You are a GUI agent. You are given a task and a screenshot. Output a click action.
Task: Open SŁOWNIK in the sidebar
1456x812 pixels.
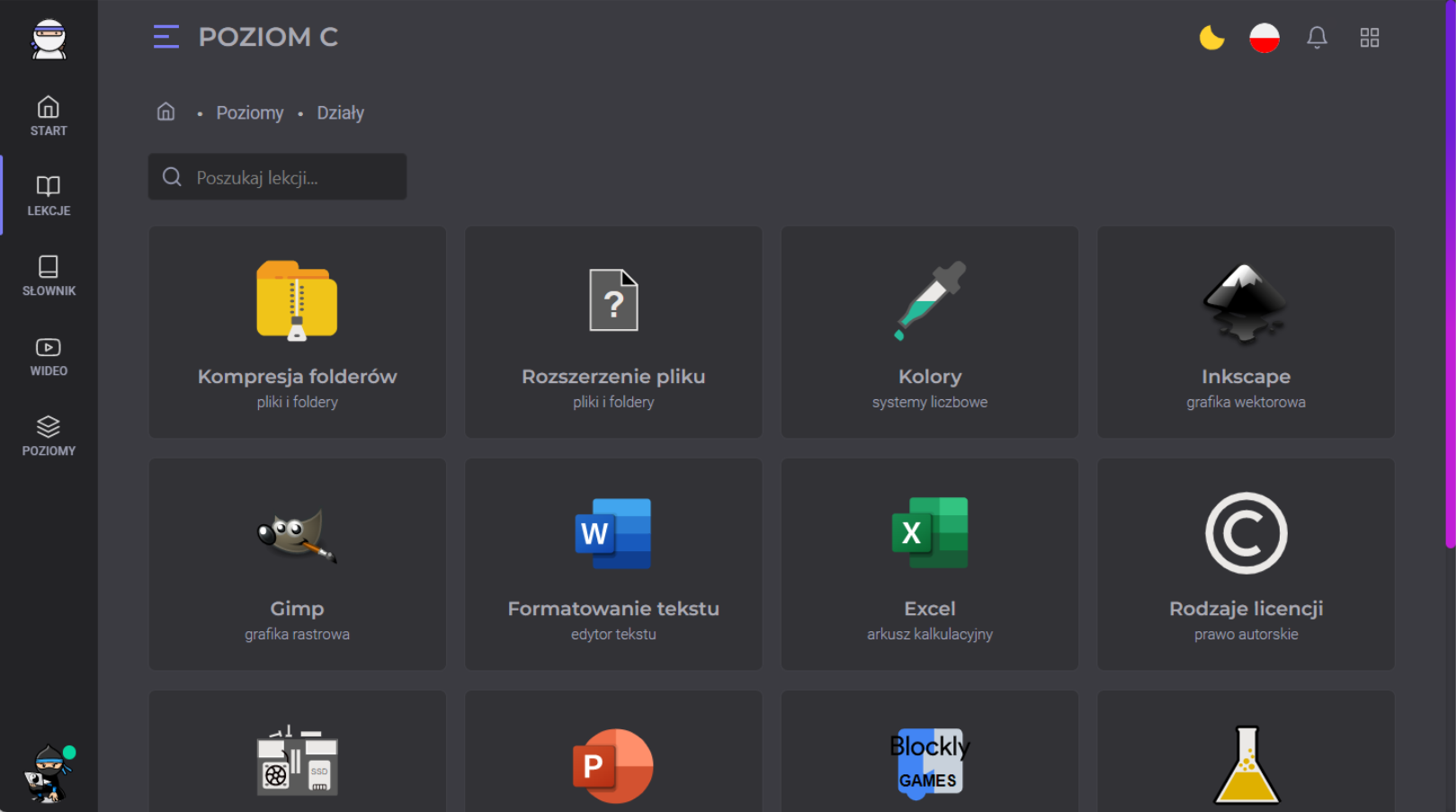tap(49, 276)
